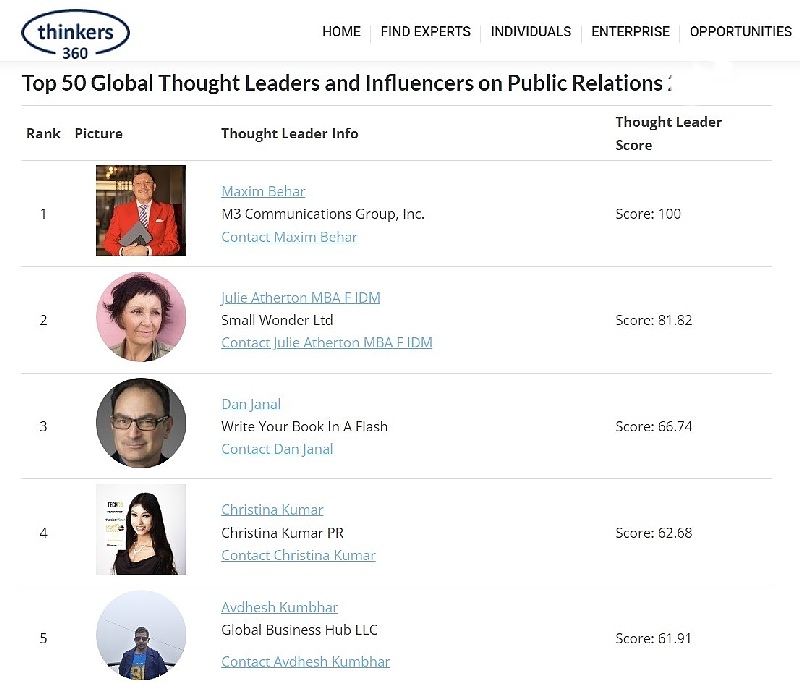The width and height of the screenshot is (800, 688).
Task: Select Julie Atherton's round portrait
Action: [x=141, y=317]
